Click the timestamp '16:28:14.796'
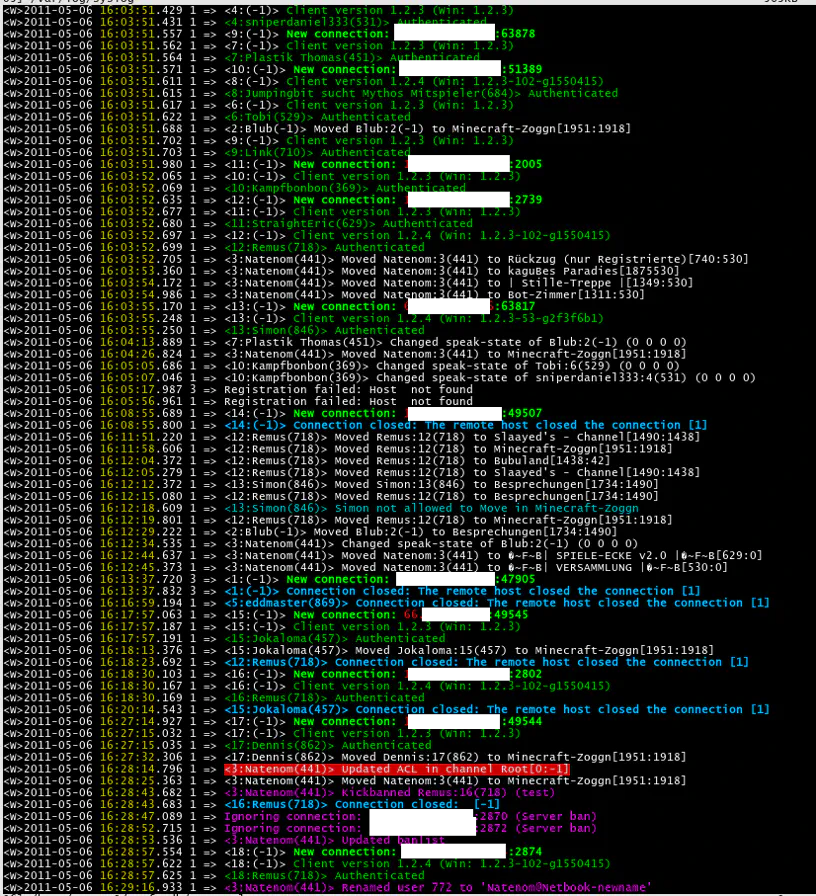Screen dimensions: 816x896 [x=141, y=769]
